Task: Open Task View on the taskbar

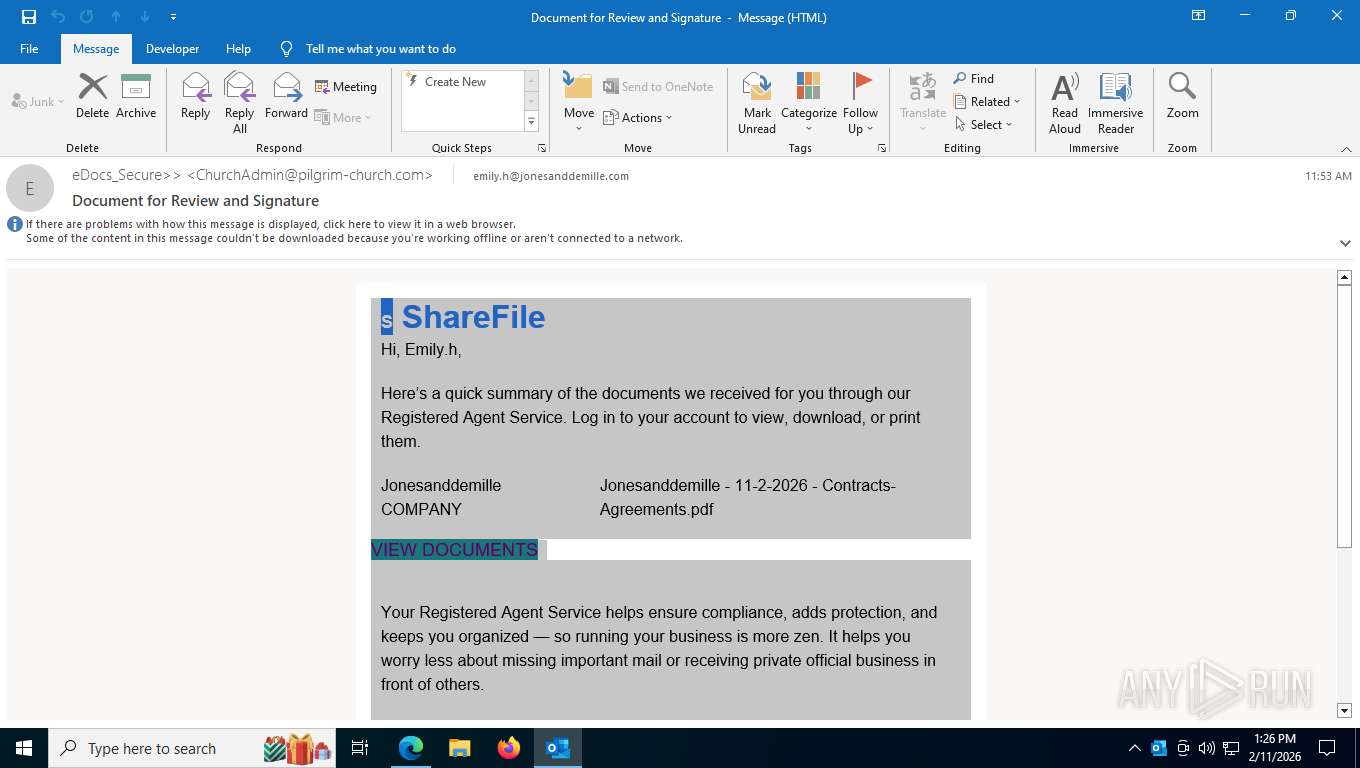Action: (360, 748)
